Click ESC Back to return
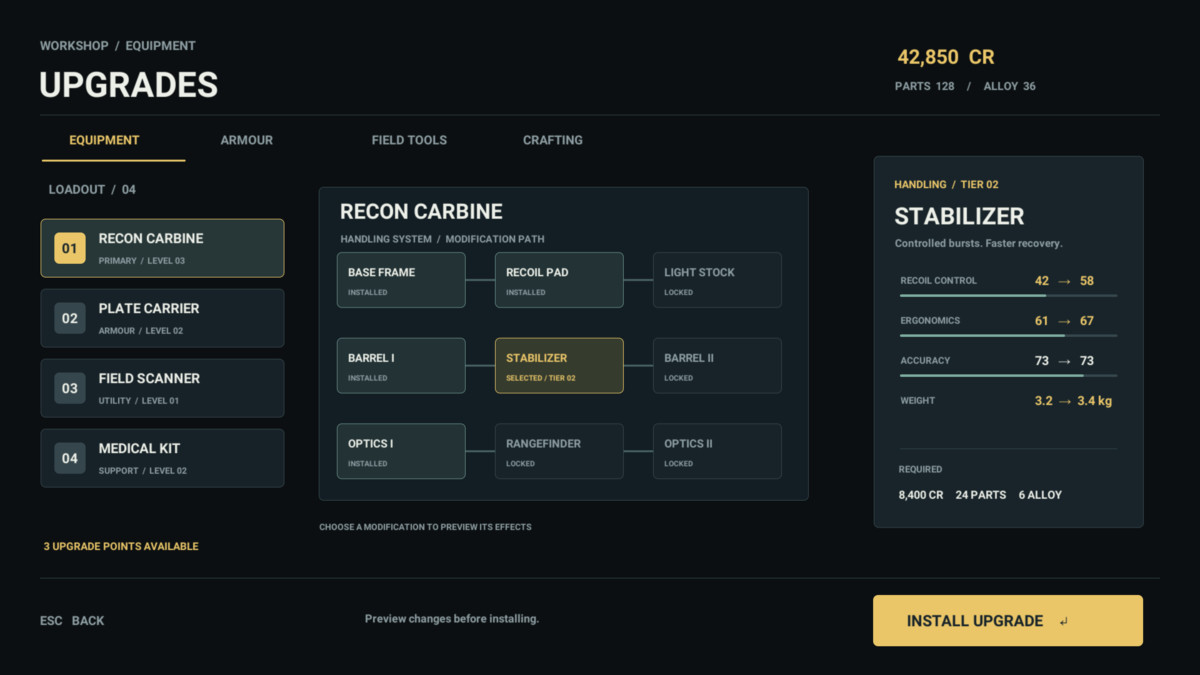The width and height of the screenshot is (1200, 675). coord(72,621)
